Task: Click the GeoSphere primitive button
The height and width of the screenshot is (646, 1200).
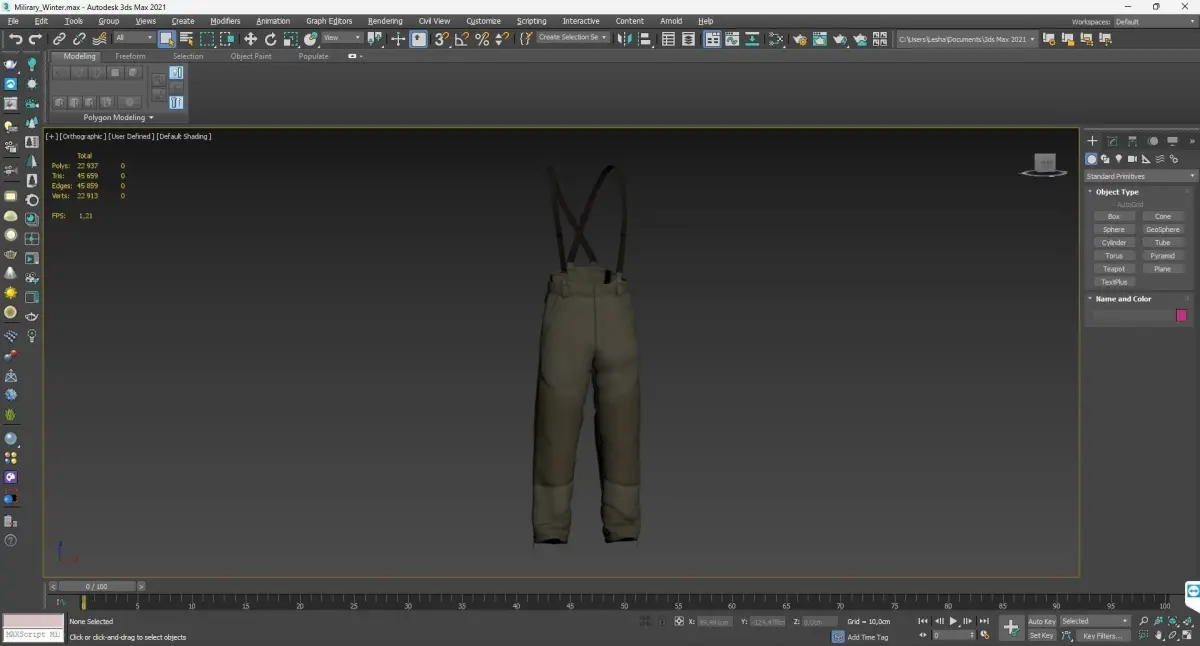Action: tap(1163, 229)
